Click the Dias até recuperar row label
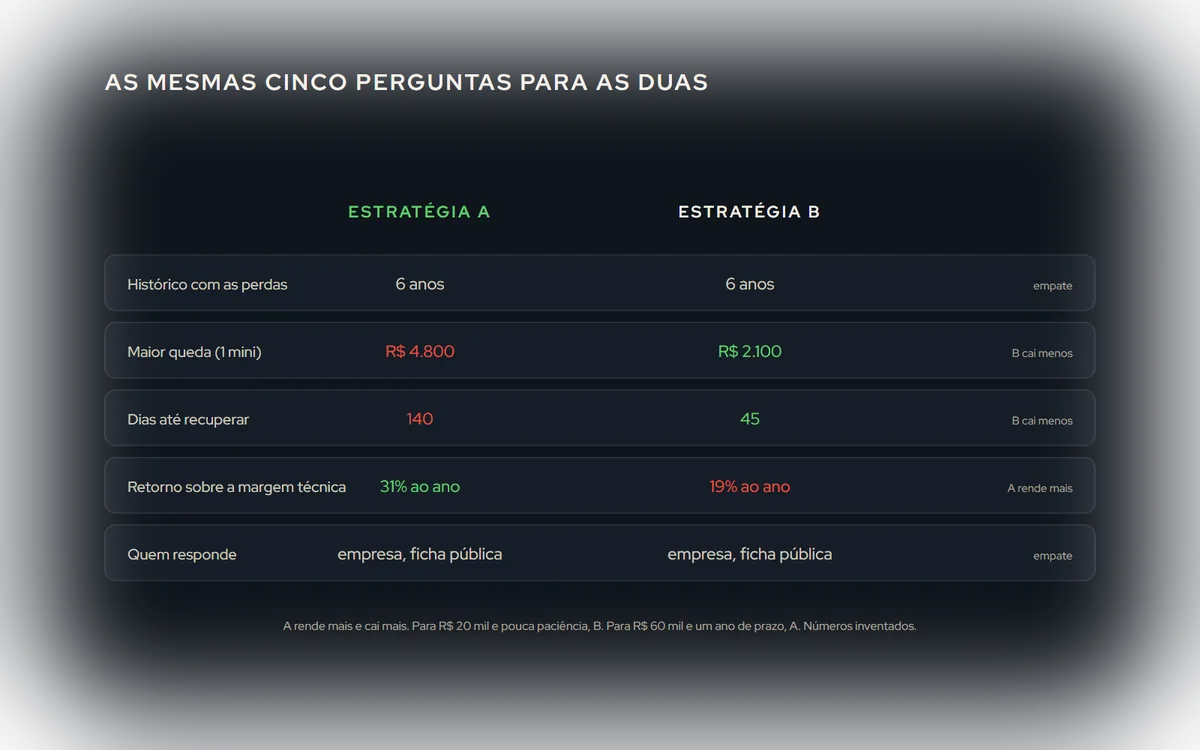This screenshot has height=750, width=1200. click(188, 419)
